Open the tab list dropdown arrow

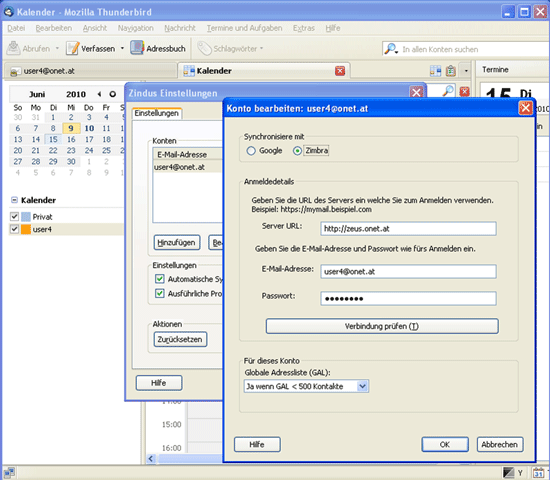466,71
